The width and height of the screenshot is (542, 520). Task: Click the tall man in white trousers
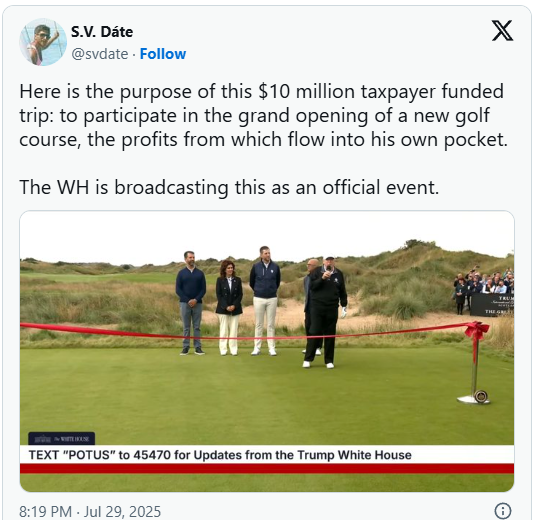coord(265,301)
